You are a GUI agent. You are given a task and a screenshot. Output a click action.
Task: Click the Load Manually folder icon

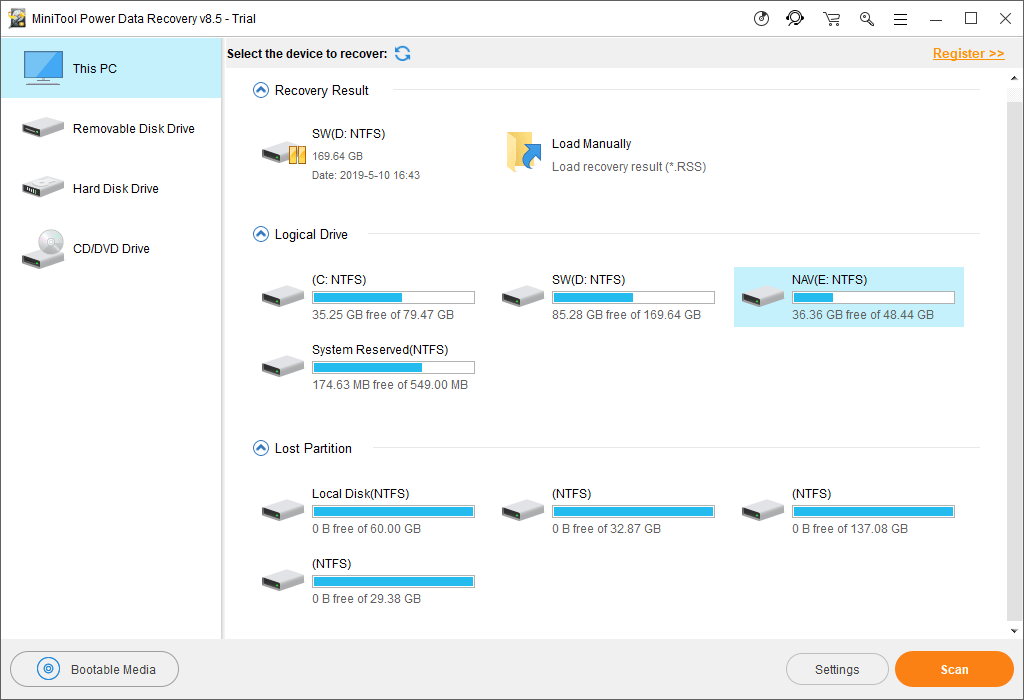coord(523,153)
